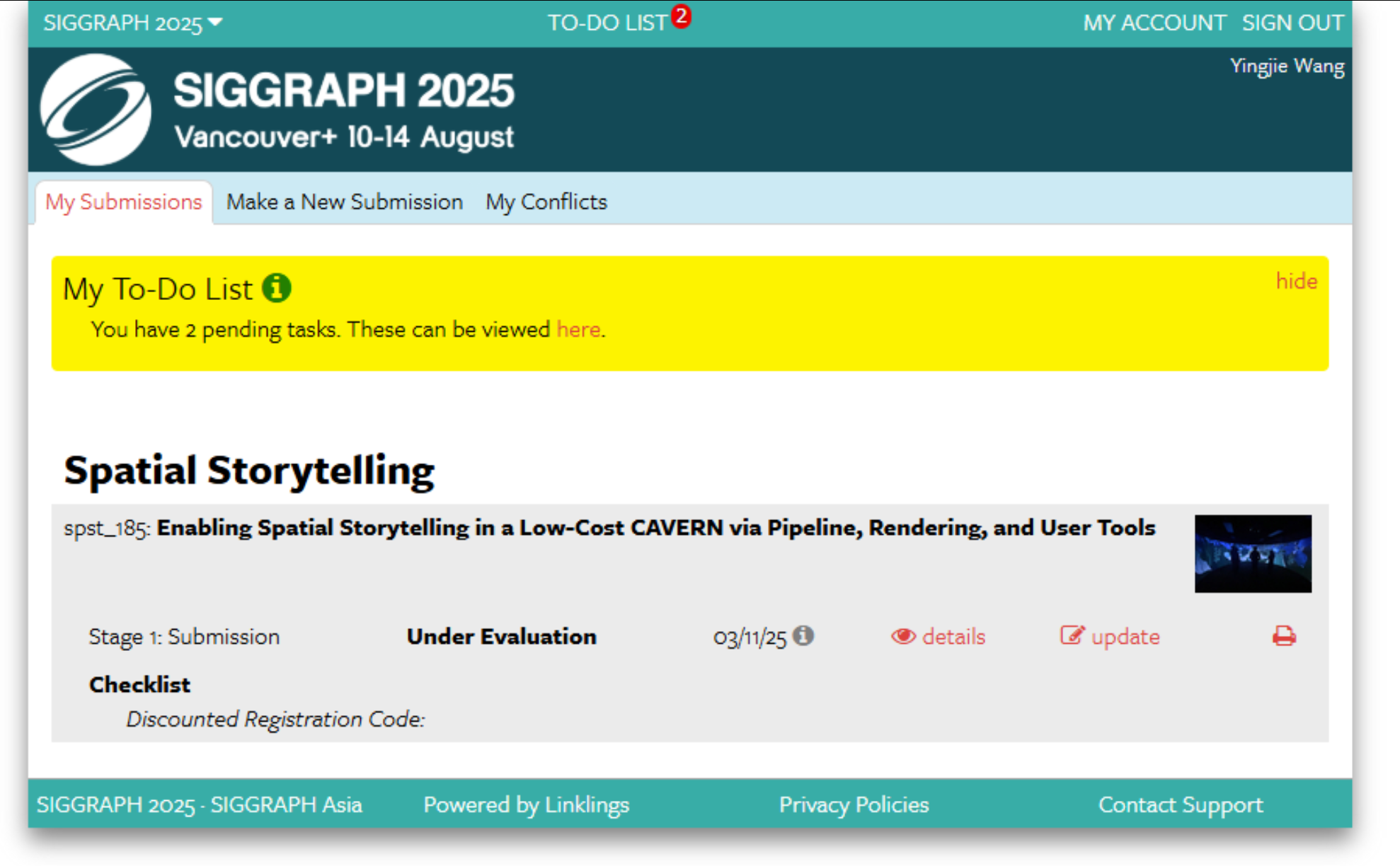Click the info icon next to 03/11/25
Viewport: 1400px width, 866px height.
803,635
